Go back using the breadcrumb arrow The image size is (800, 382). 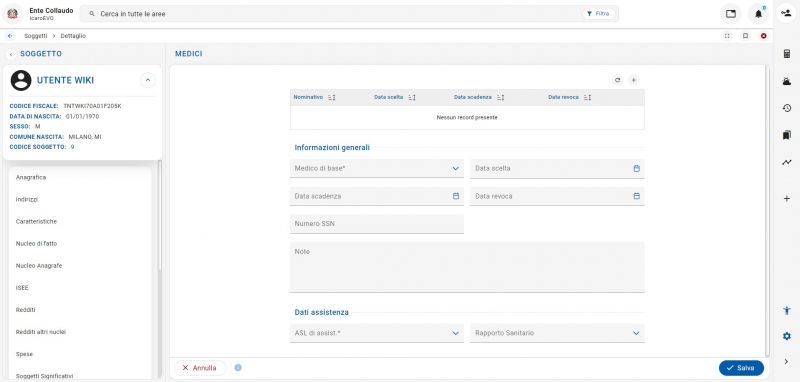tap(11, 36)
